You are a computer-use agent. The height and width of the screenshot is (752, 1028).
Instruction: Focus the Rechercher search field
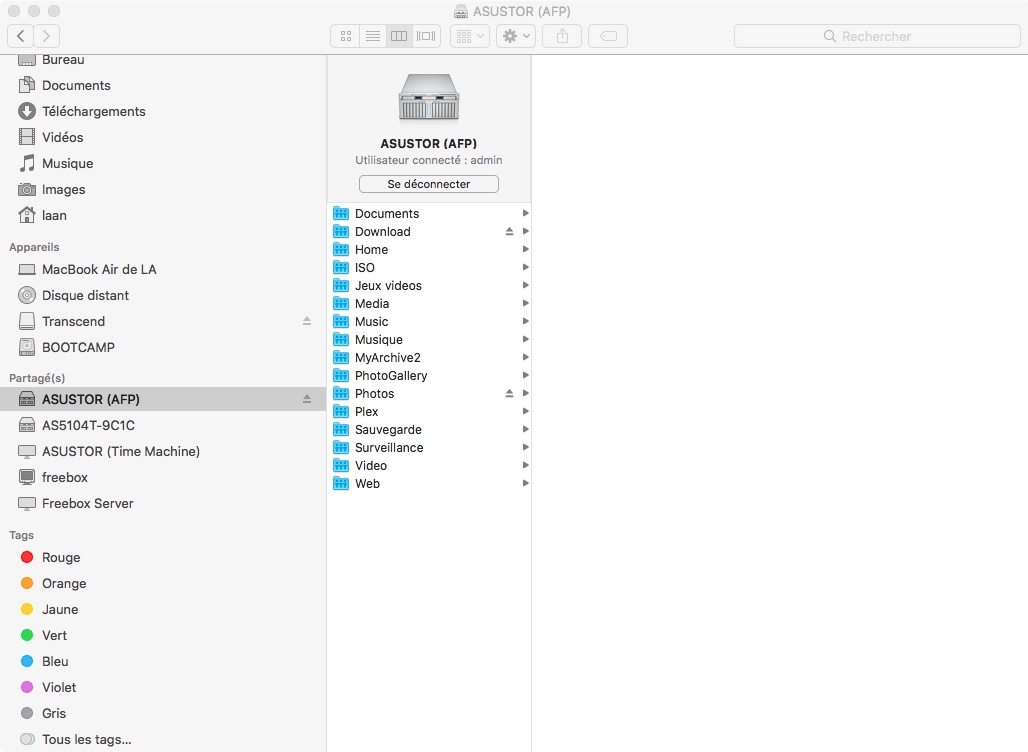(x=877, y=36)
